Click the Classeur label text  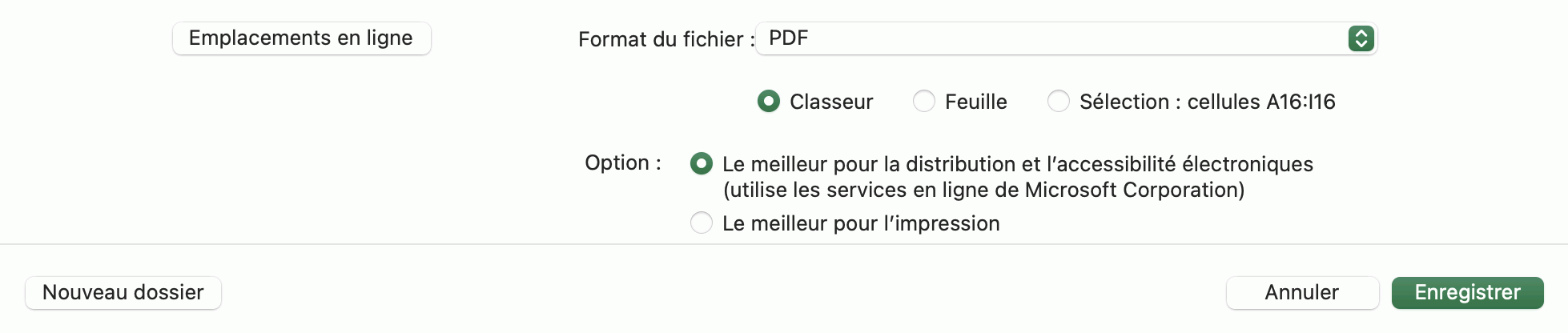pyautogui.click(x=830, y=102)
